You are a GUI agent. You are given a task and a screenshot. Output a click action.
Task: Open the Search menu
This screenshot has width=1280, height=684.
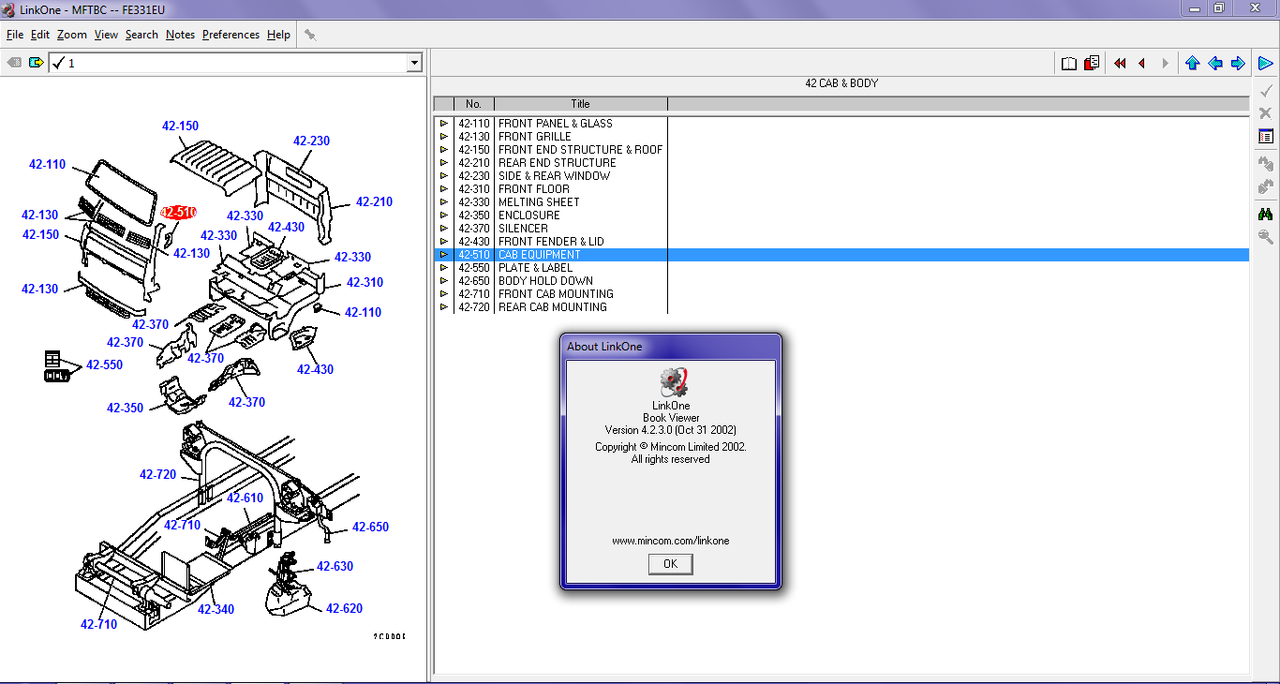(x=141, y=34)
